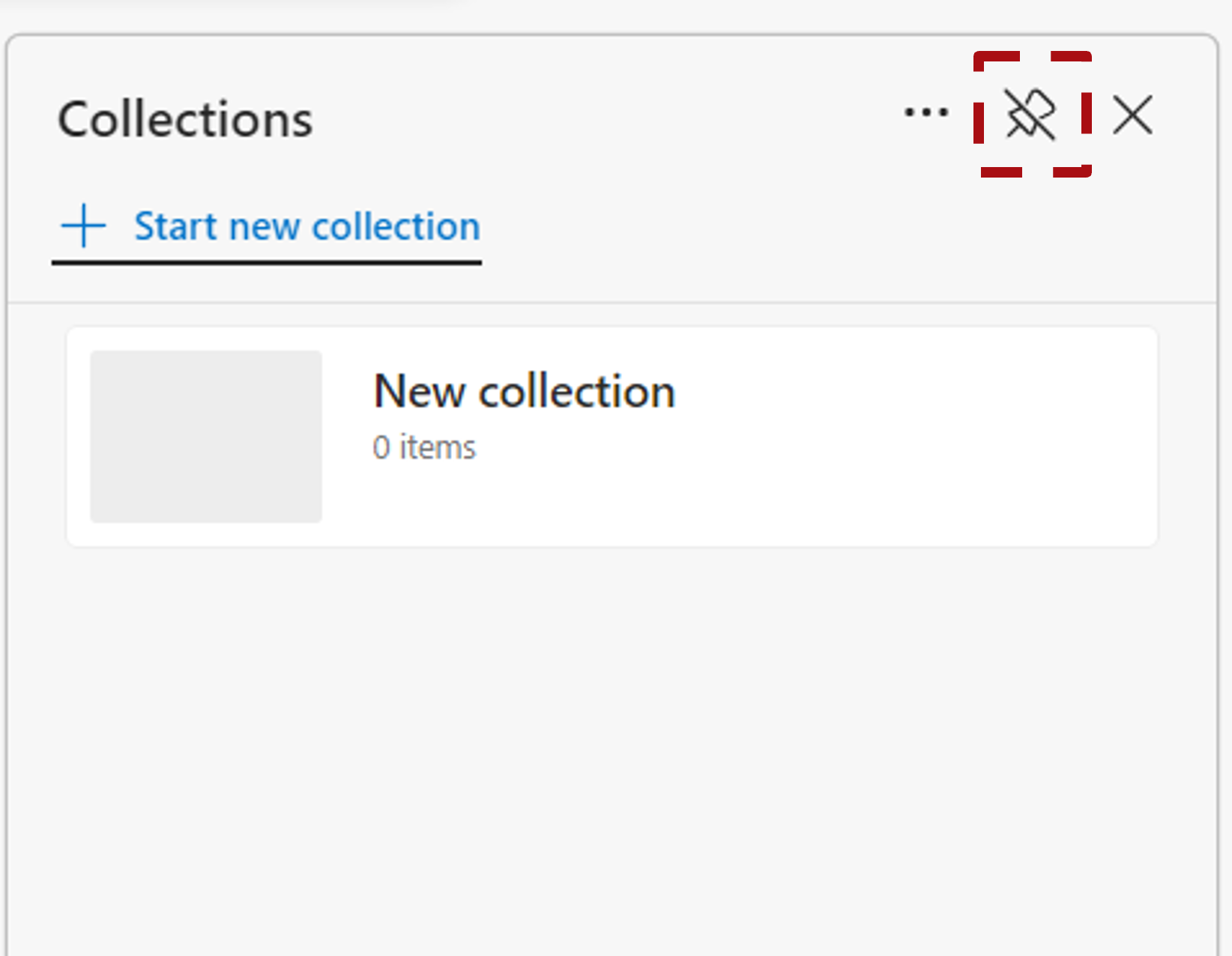Click the "New collection" title text
1232x956 pixels.
pyautogui.click(x=525, y=391)
